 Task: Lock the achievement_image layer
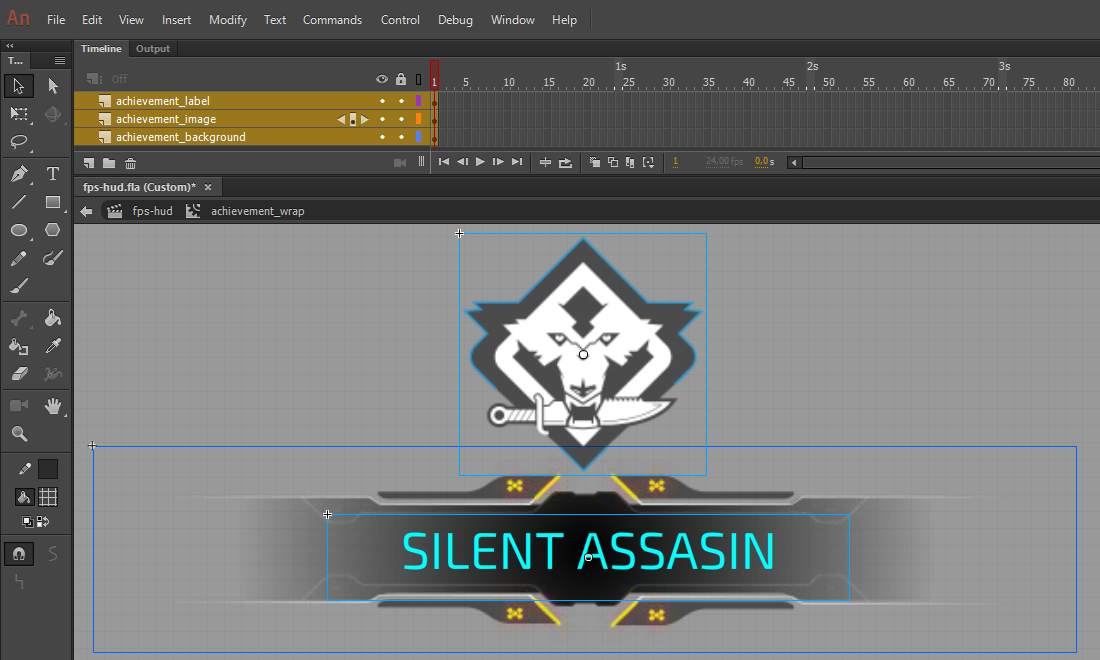click(x=401, y=119)
